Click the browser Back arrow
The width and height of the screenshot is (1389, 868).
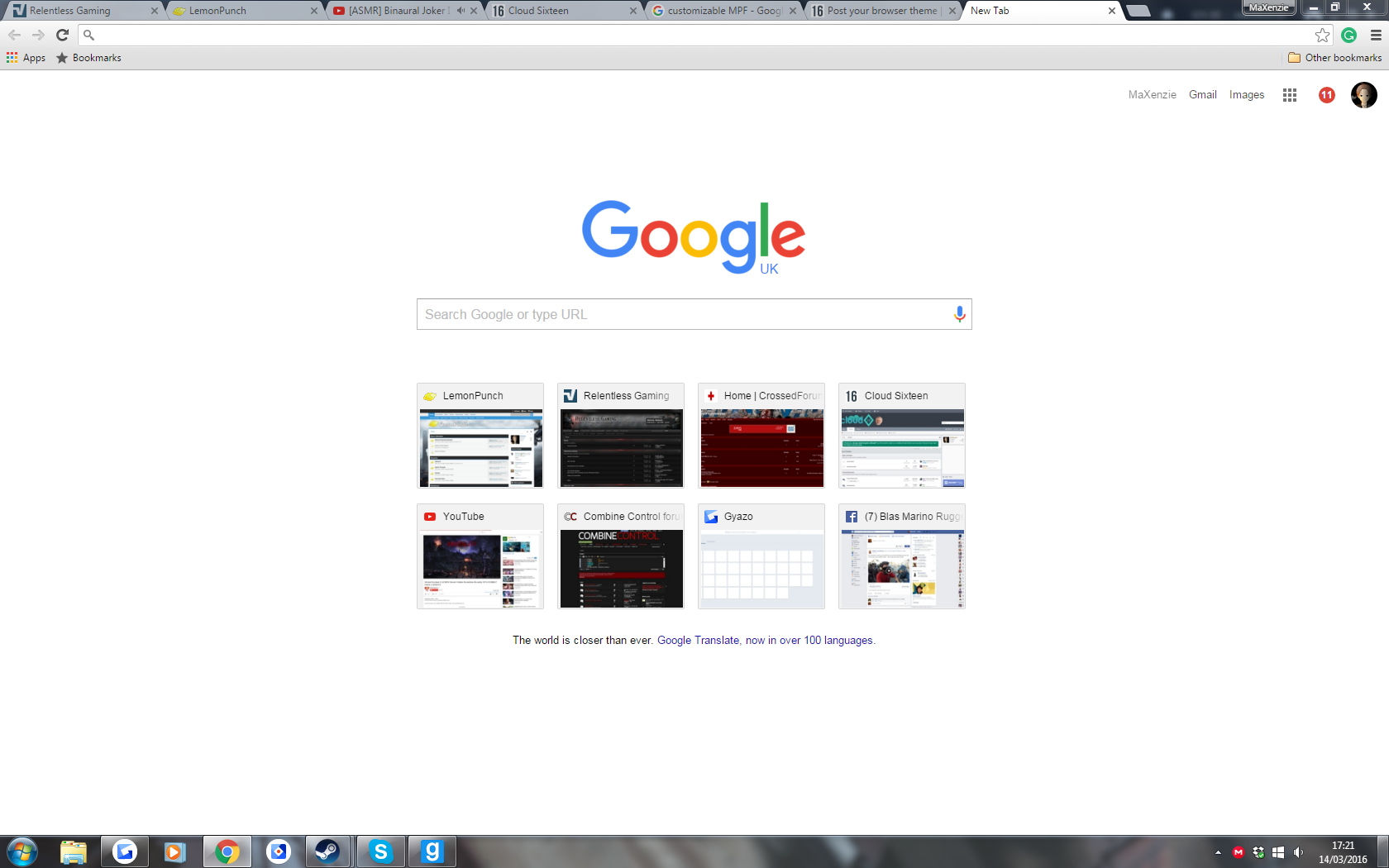click(14, 35)
